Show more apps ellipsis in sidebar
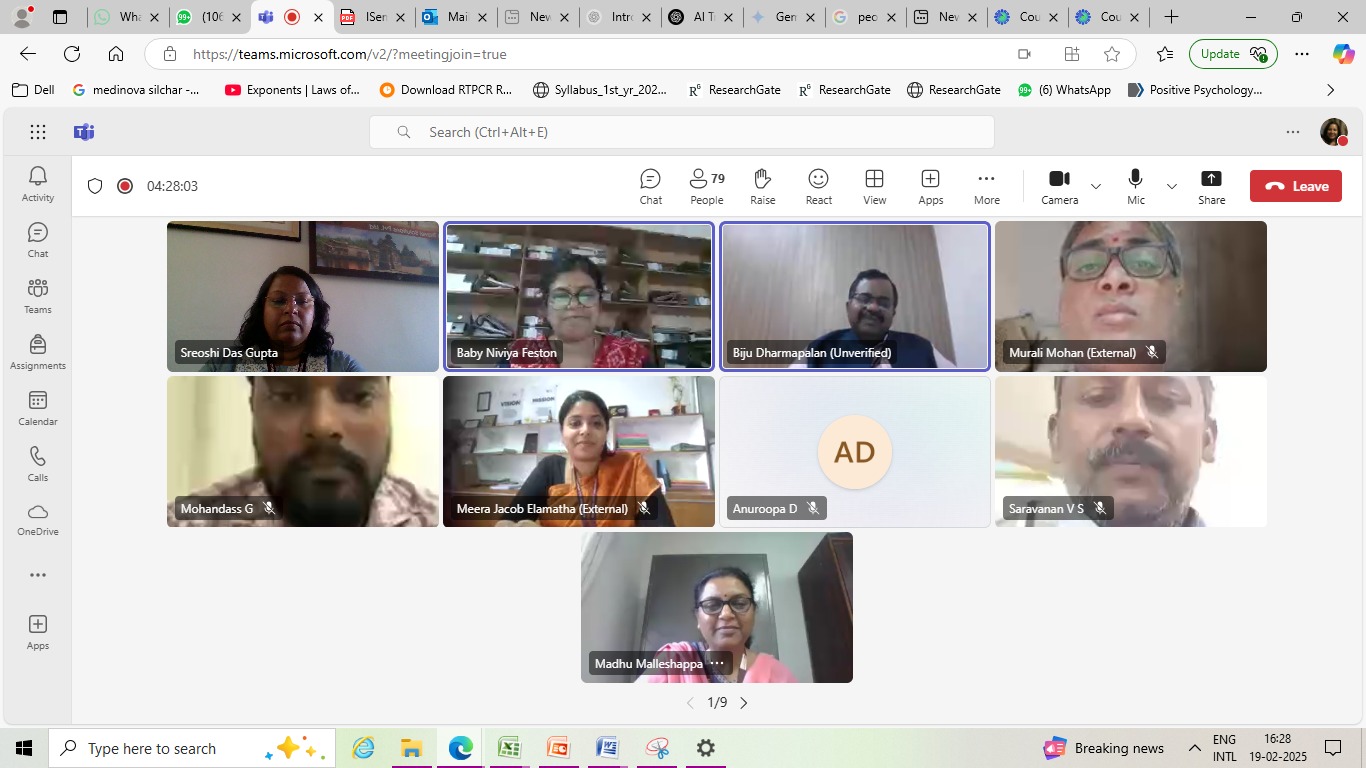Screen dimensions: 1366x768 pos(38,575)
